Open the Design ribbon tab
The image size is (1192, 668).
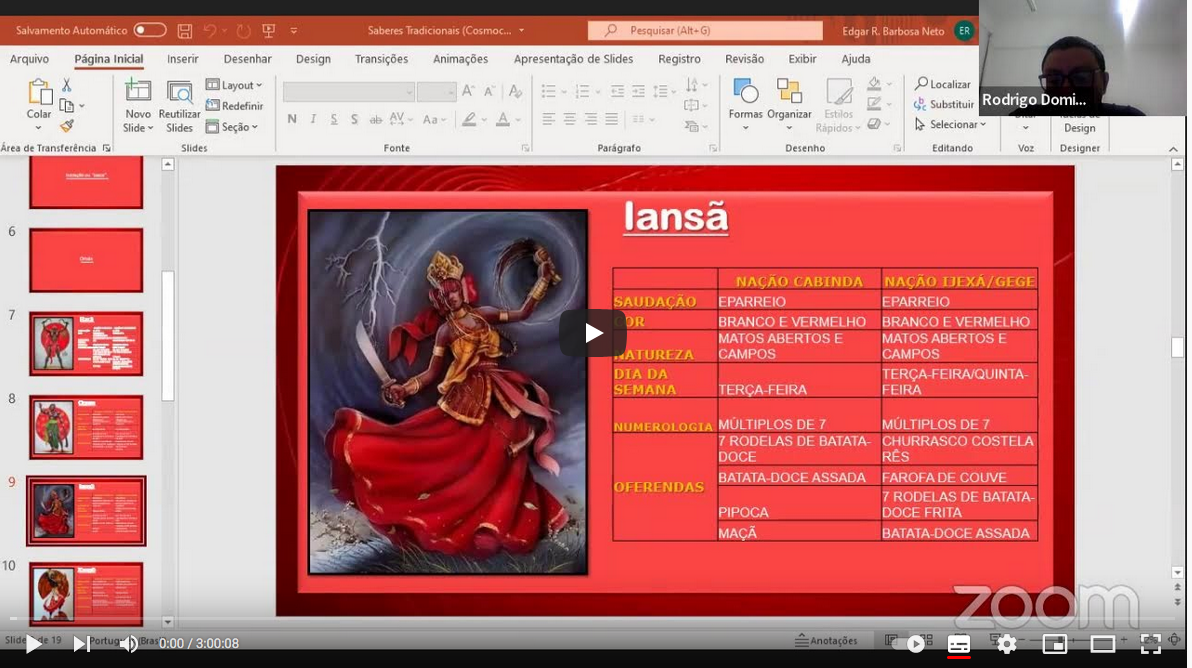(x=313, y=59)
